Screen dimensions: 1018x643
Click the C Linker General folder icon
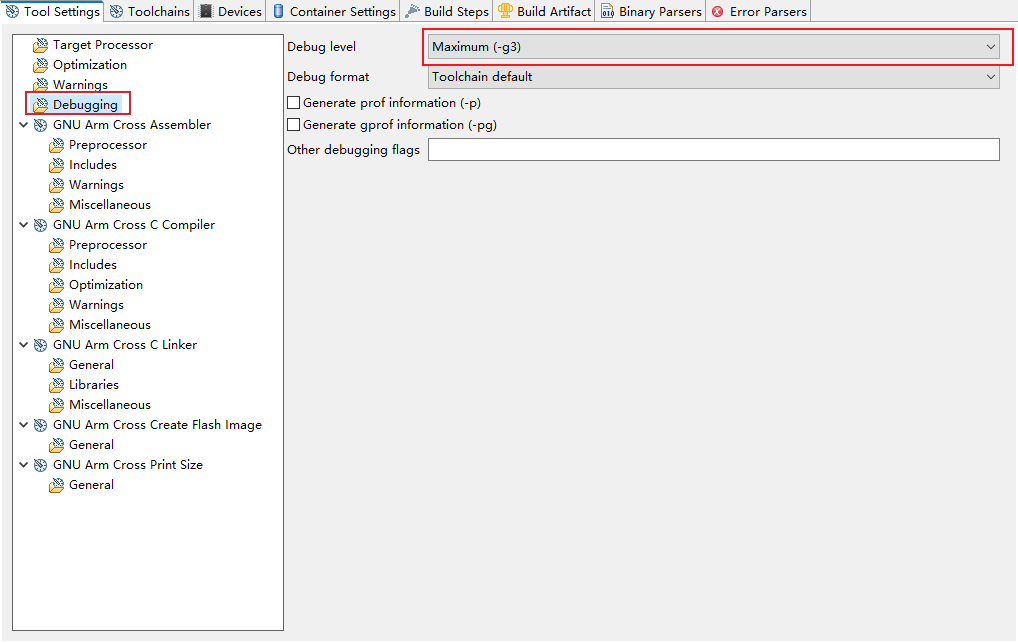57,365
